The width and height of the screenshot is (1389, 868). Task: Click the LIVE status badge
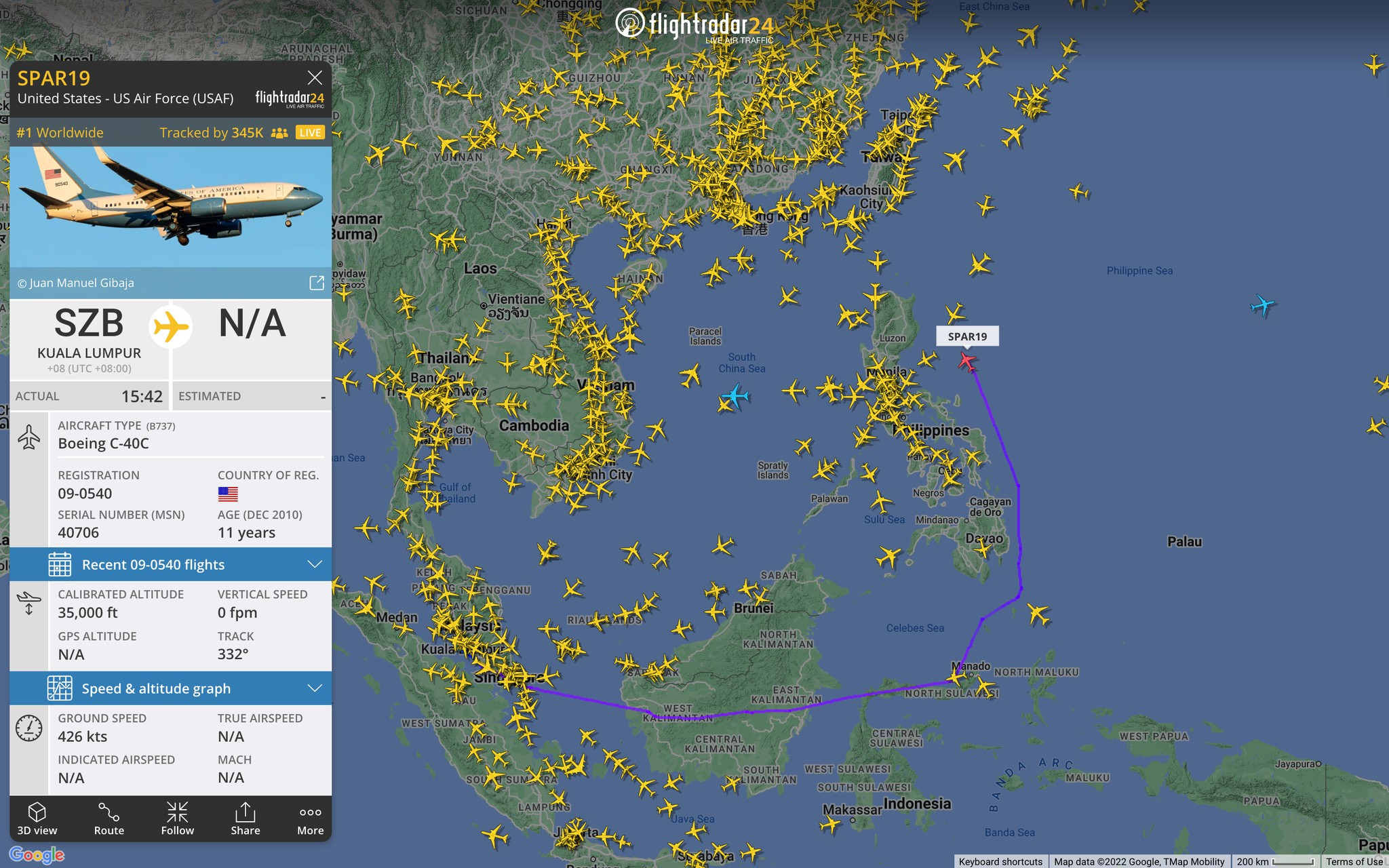[x=309, y=132]
